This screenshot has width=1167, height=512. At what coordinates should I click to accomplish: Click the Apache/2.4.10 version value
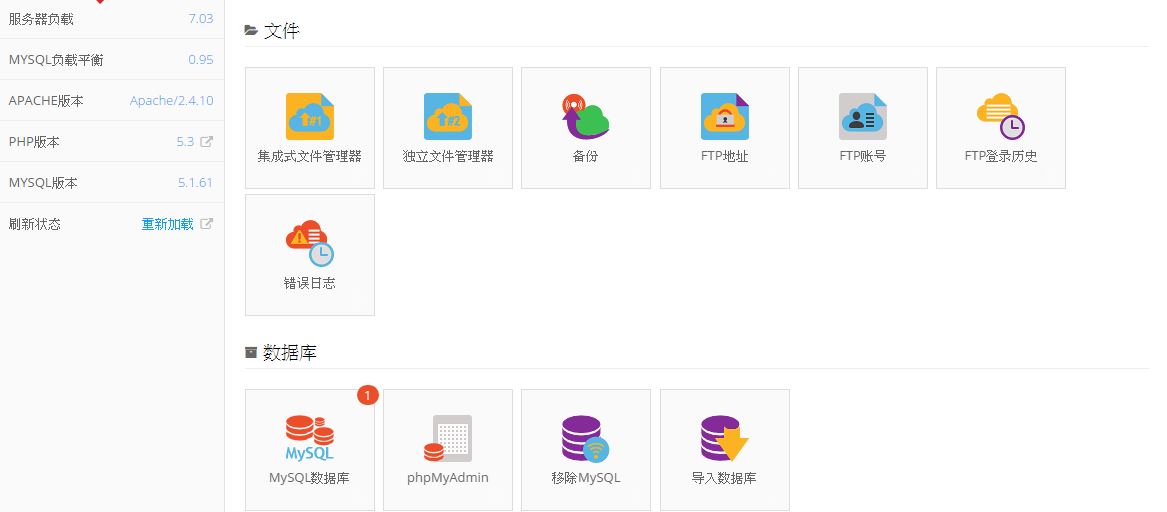[171, 100]
